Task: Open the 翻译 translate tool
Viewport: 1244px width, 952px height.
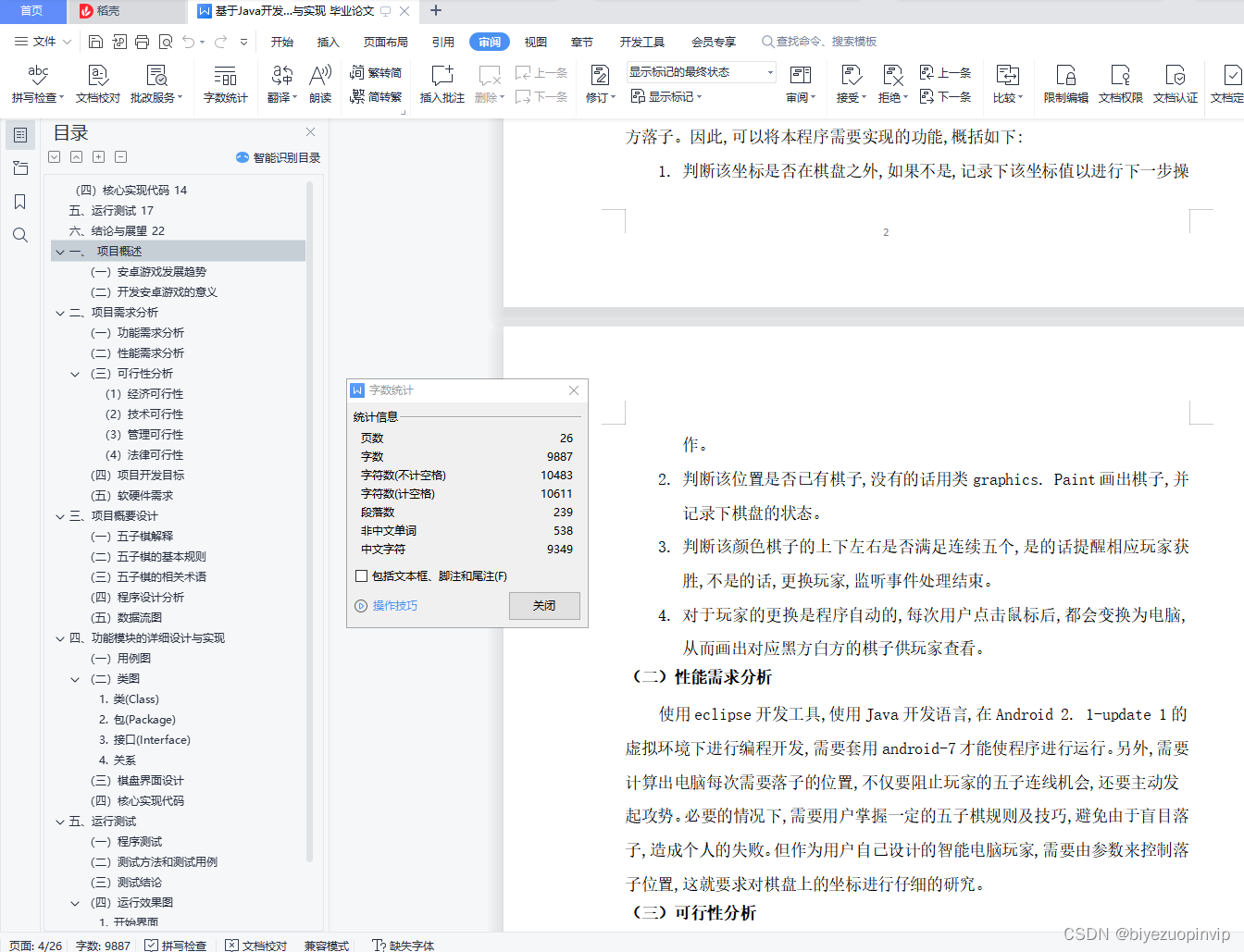Action: coord(281,83)
